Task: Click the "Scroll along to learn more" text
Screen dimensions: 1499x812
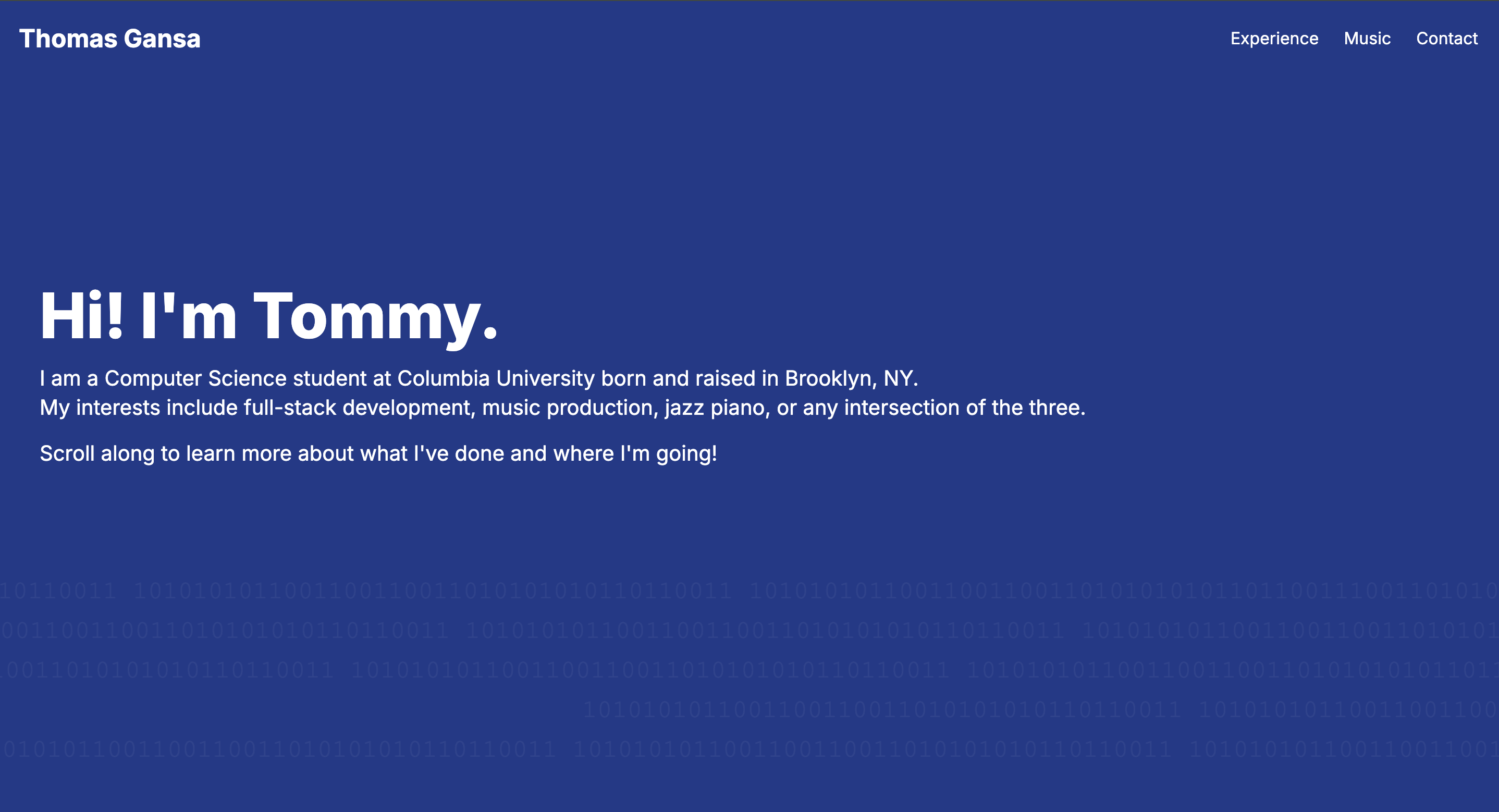Action: pyautogui.click(x=378, y=453)
